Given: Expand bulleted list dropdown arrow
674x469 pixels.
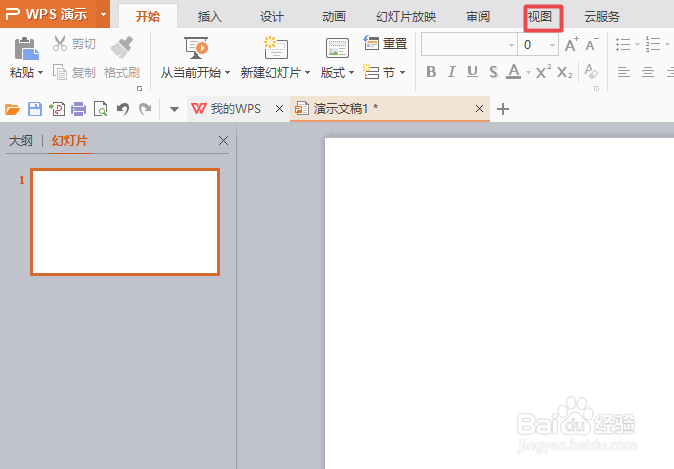Looking at the screenshot, I should (637, 44).
